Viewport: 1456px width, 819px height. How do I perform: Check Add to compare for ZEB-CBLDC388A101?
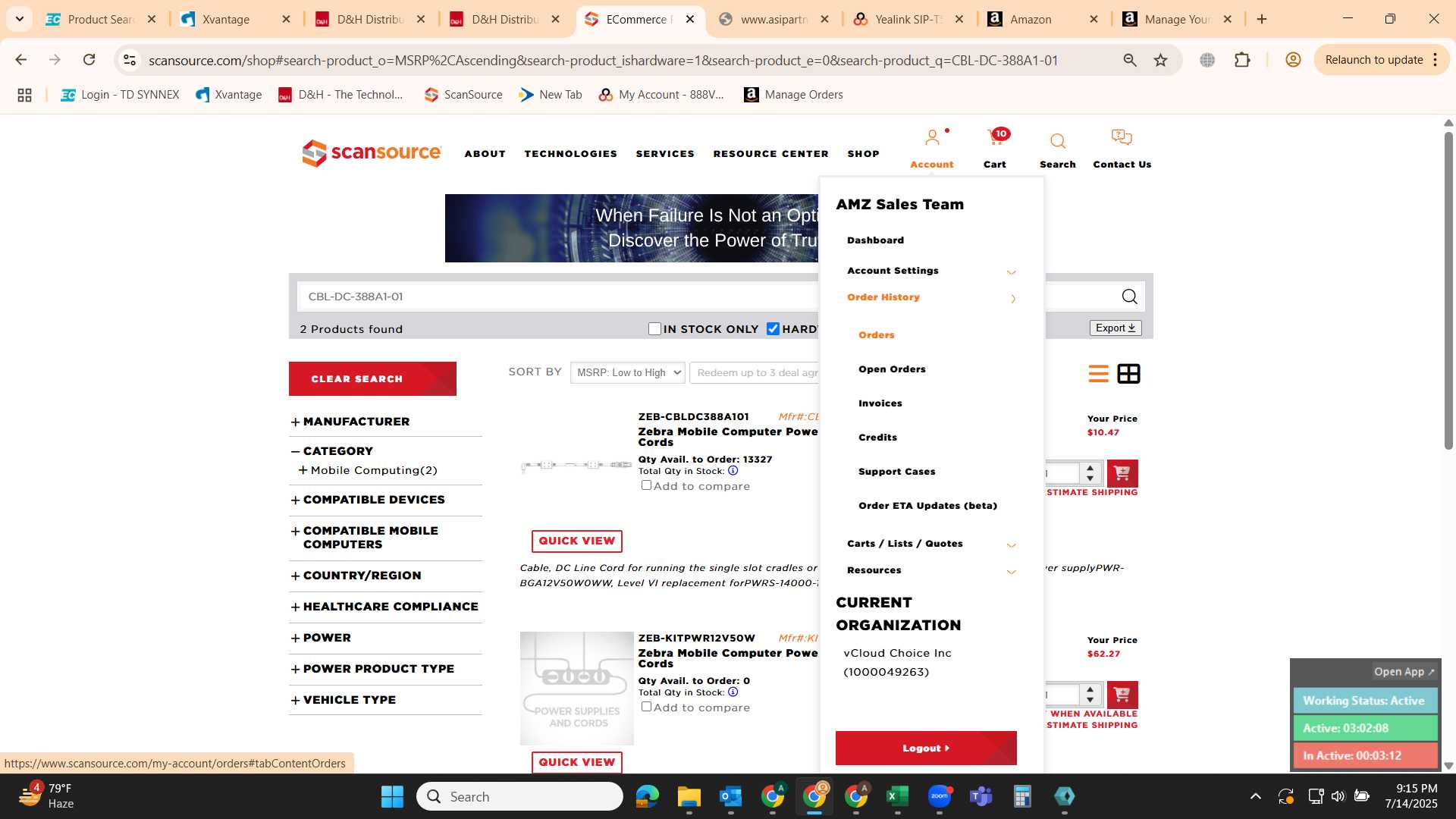(x=646, y=485)
